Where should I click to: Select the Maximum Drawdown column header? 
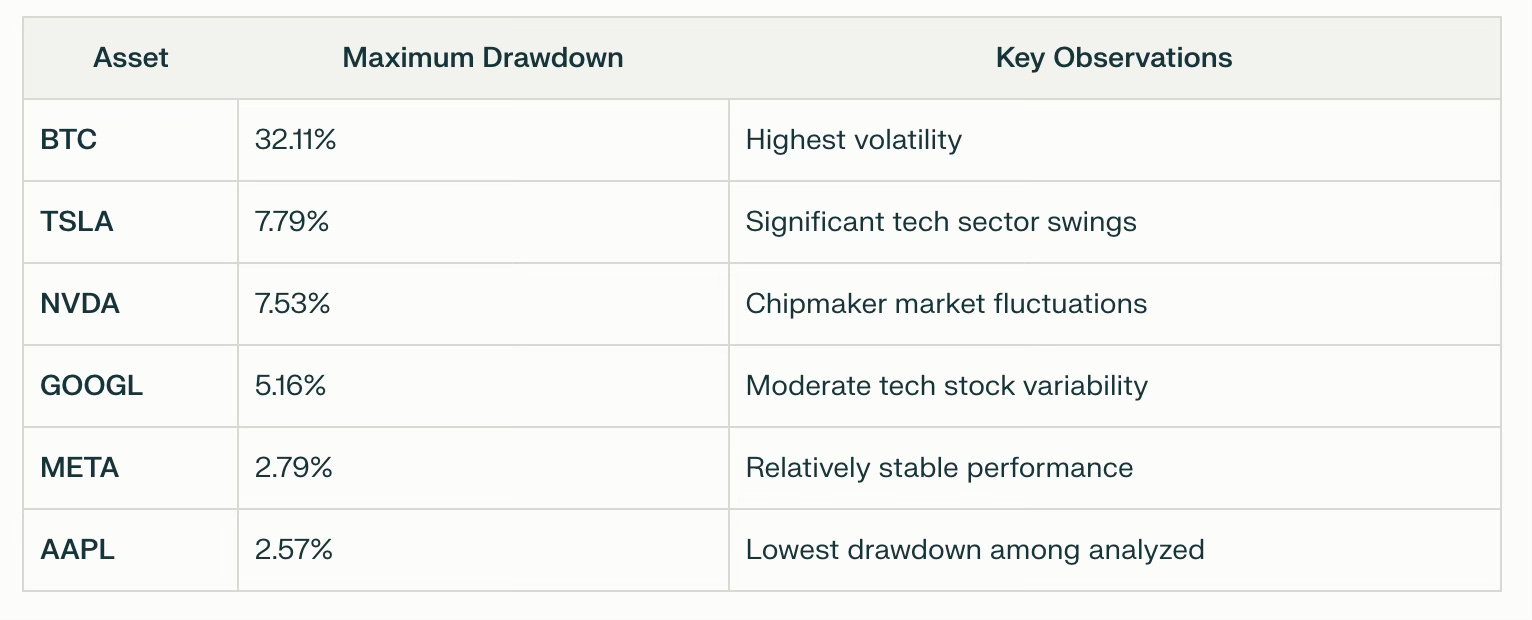(483, 58)
